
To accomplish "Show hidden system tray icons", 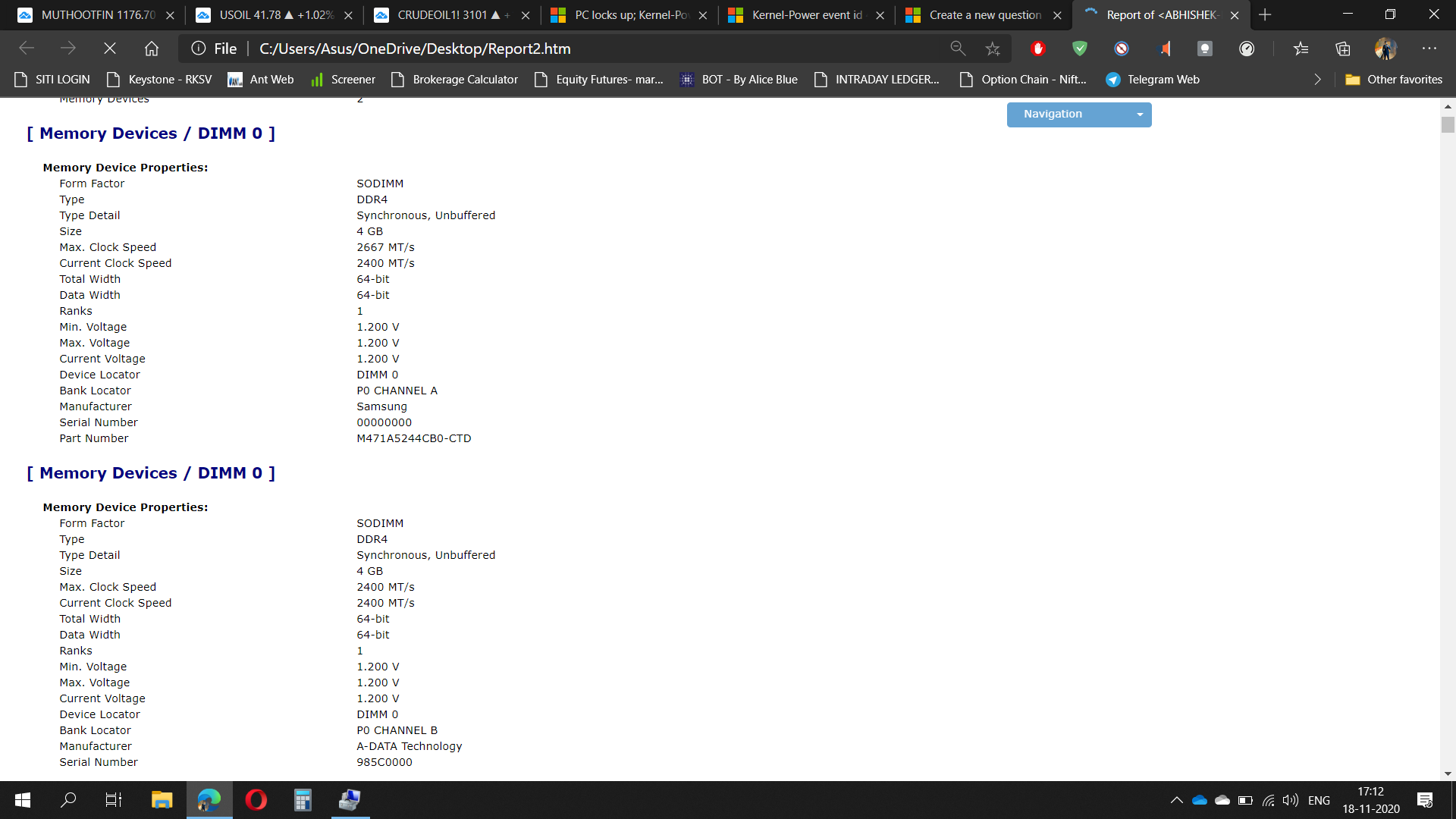I will click(x=1177, y=800).
